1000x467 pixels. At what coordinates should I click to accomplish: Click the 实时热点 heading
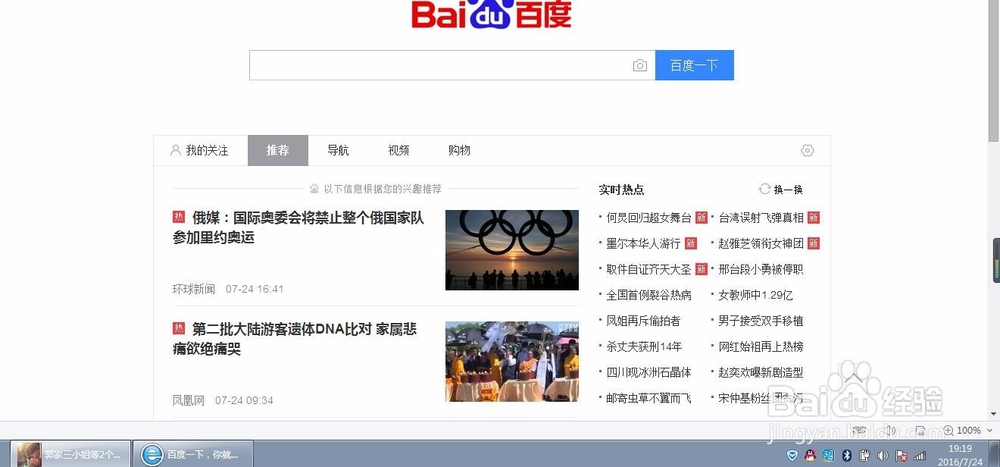click(x=621, y=189)
